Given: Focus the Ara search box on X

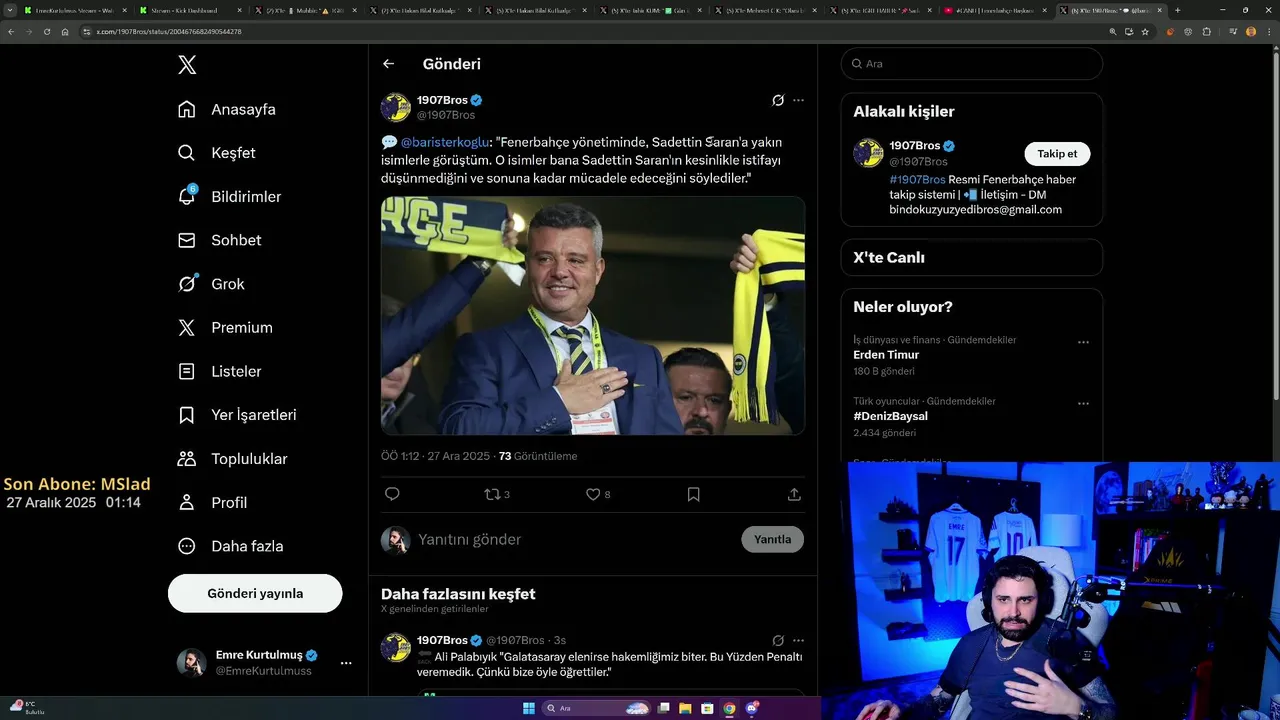Looking at the screenshot, I should (971, 63).
